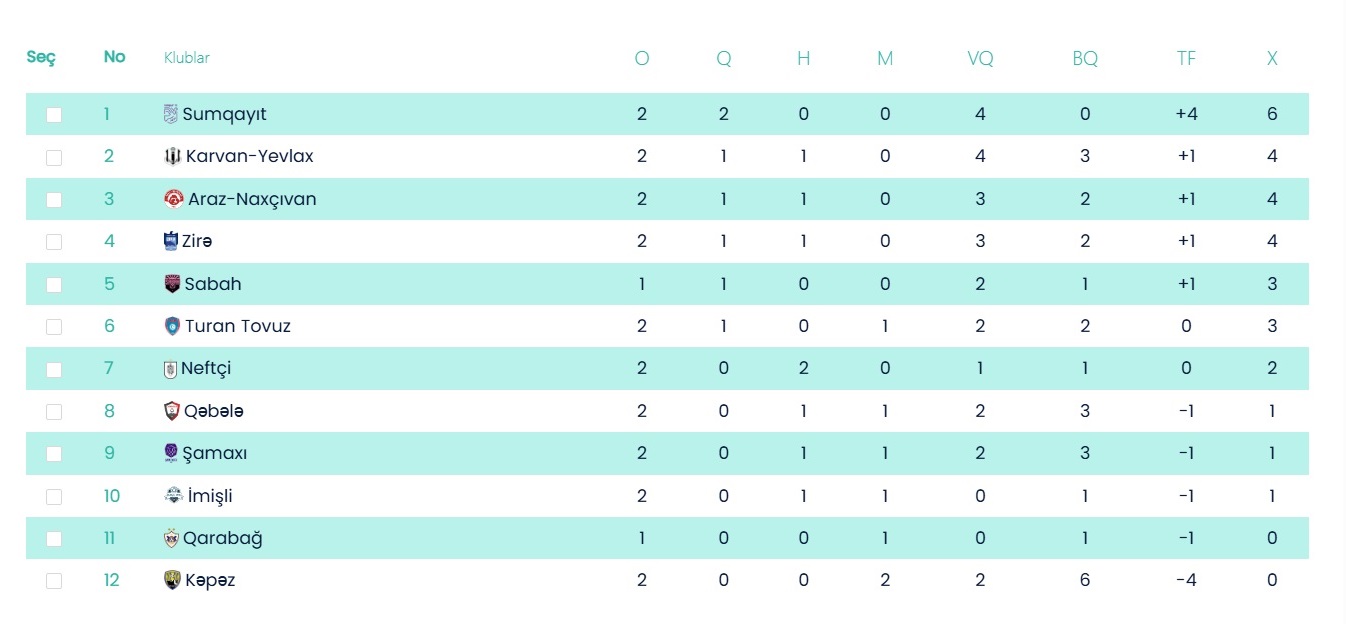Sort table by the X points column

pyautogui.click(x=1272, y=58)
